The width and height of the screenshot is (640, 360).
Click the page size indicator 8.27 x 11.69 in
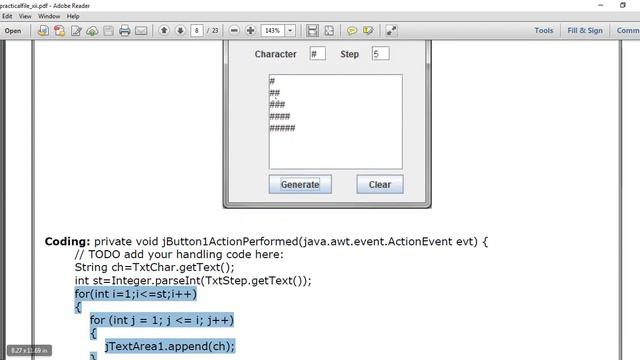29,350
